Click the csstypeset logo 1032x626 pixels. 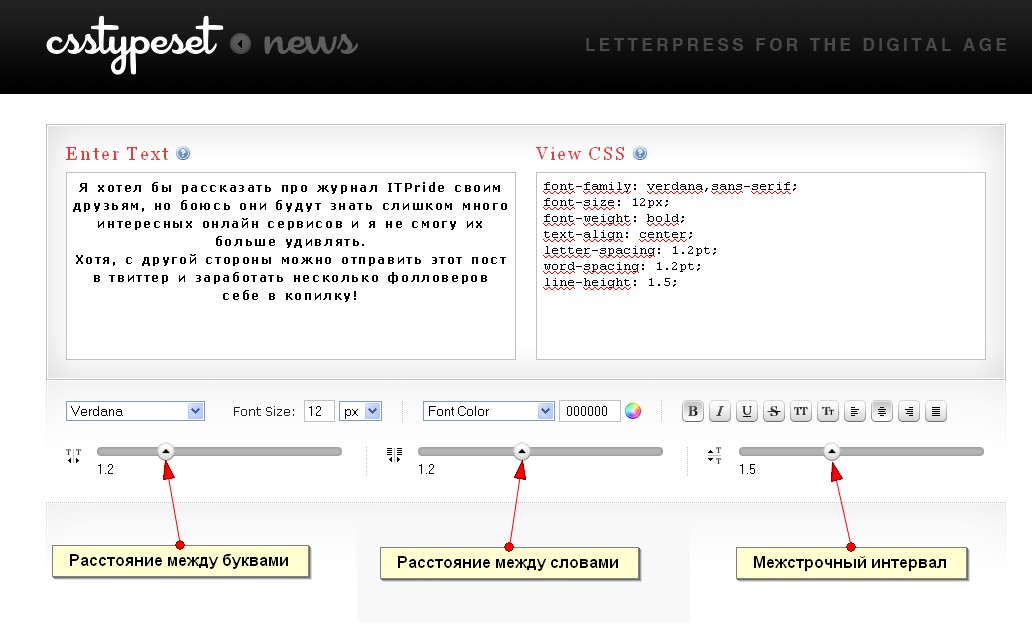click(x=131, y=44)
